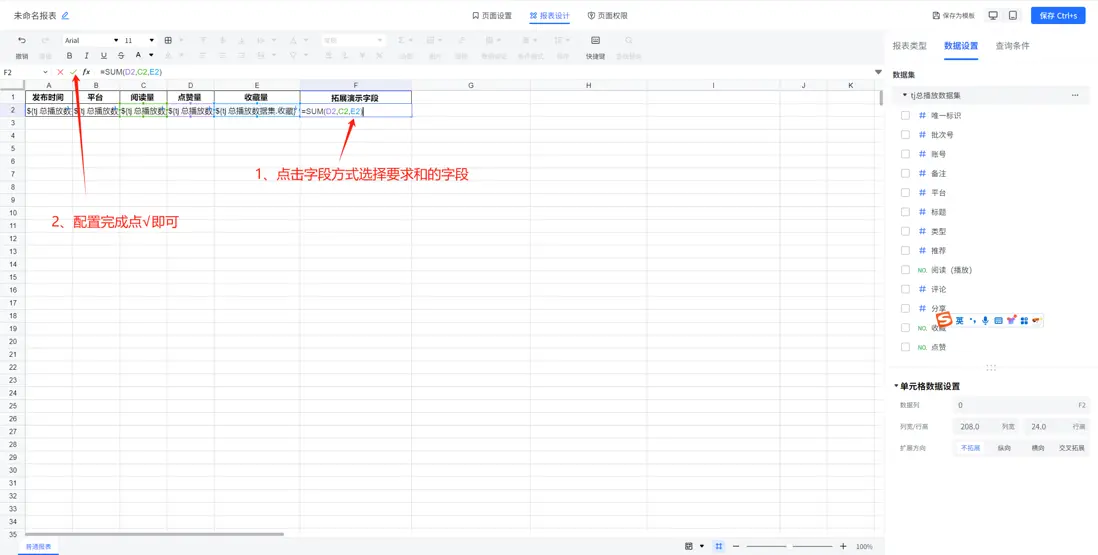This screenshot has height=555, width=1098.
Task: Click Sogou input method S logo
Action: (944, 321)
